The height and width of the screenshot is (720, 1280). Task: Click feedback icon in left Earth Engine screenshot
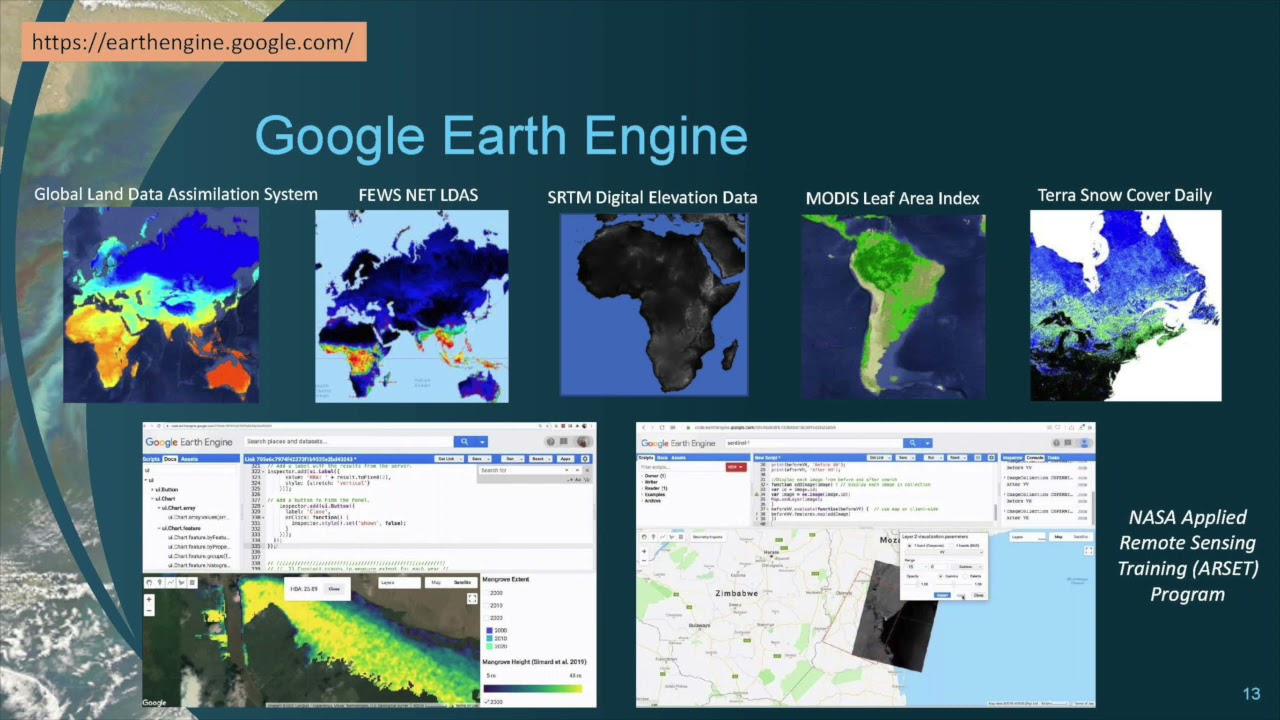click(564, 442)
